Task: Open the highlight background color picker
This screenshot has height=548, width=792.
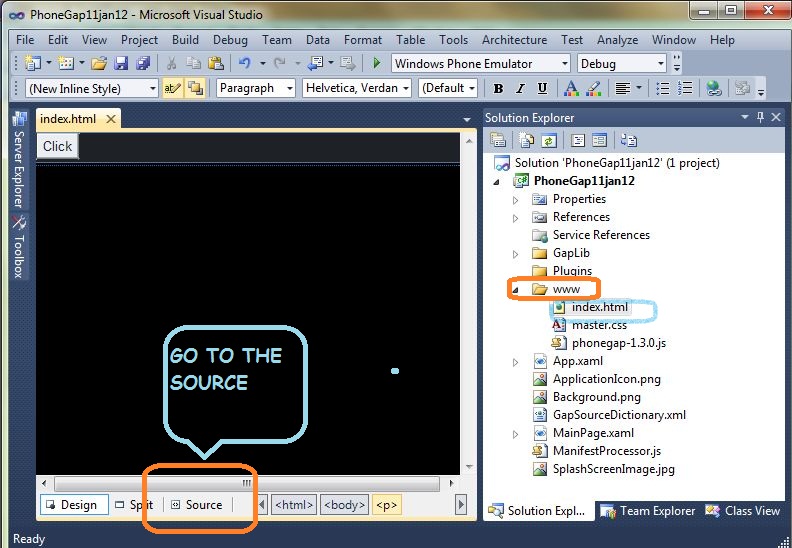Action: 594,88
